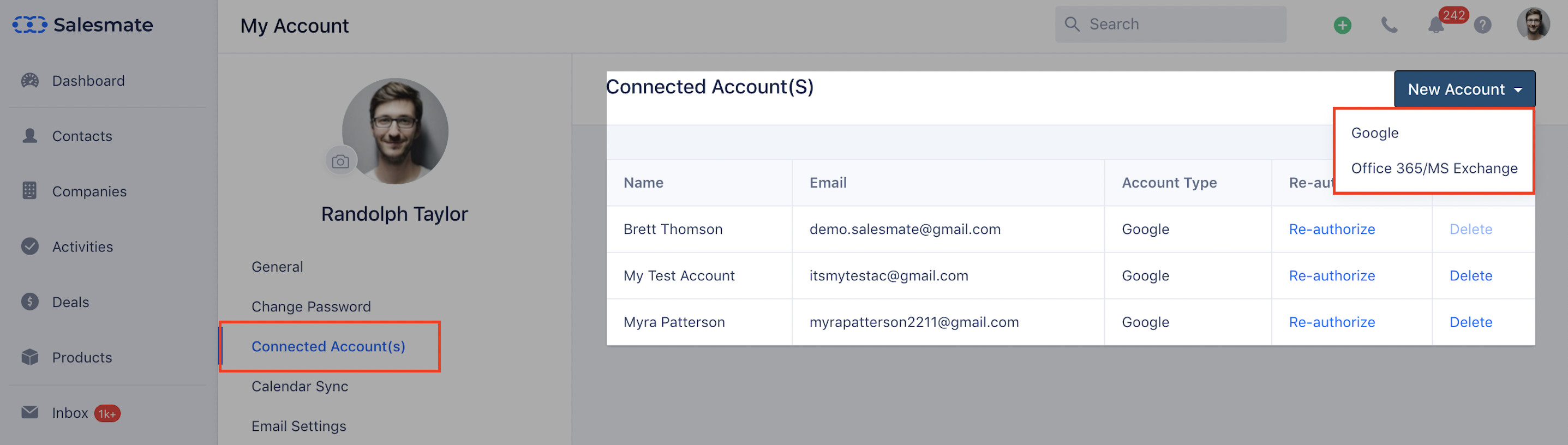Open the Companies building icon
Image resolution: width=1568 pixels, height=445 pixels.
[30, 191]
